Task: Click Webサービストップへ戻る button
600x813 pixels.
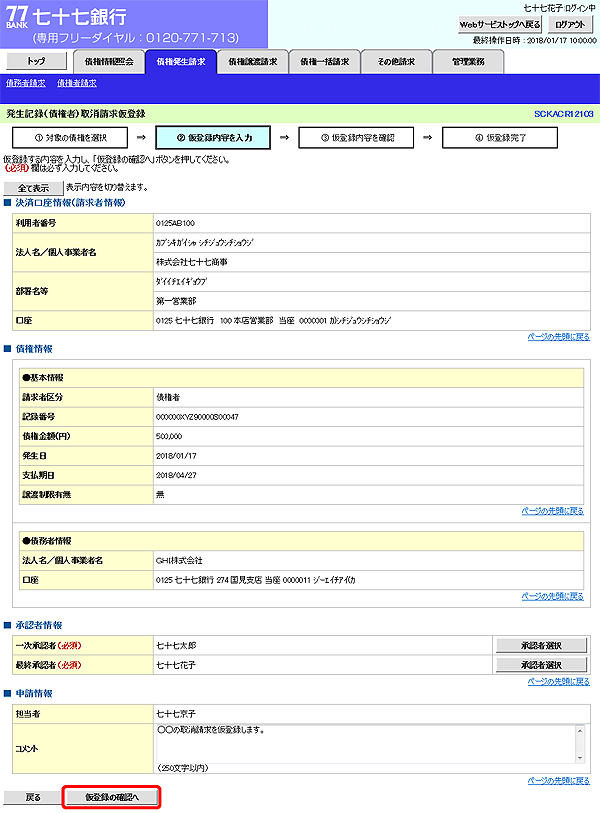Action: [500, 24]
